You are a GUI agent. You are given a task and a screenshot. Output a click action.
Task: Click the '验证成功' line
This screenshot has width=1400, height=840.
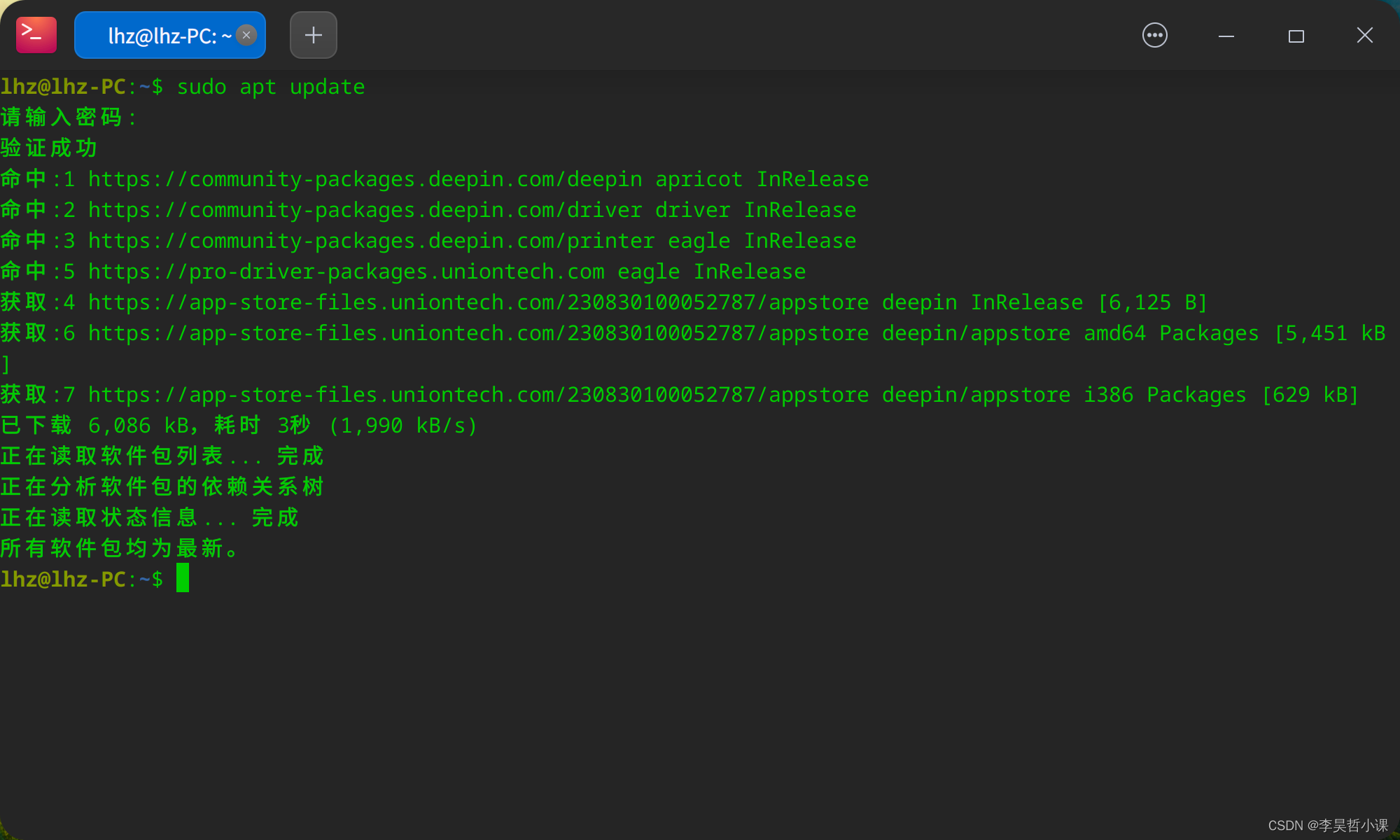49,148
